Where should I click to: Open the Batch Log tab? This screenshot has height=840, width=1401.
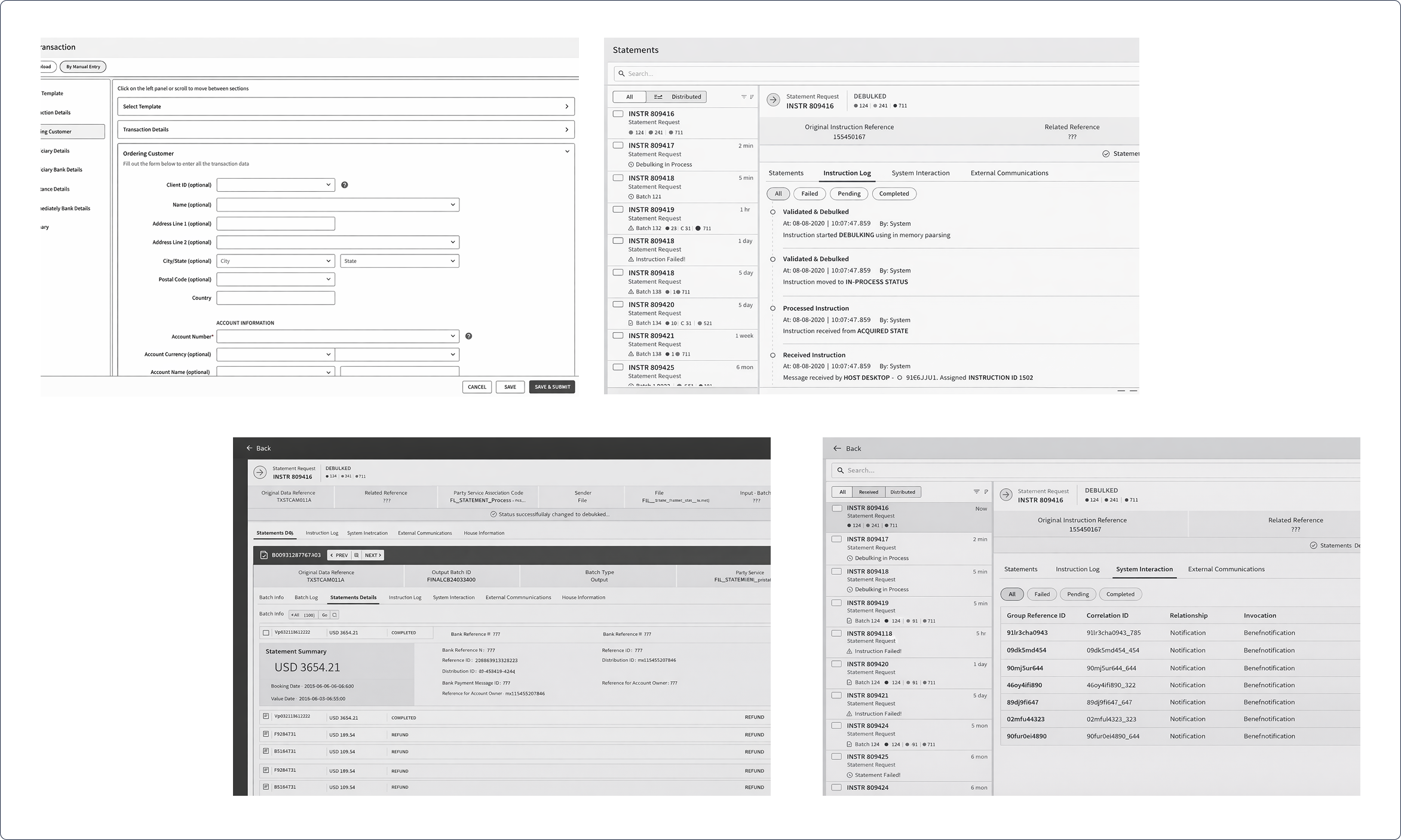tap(306, 597)
